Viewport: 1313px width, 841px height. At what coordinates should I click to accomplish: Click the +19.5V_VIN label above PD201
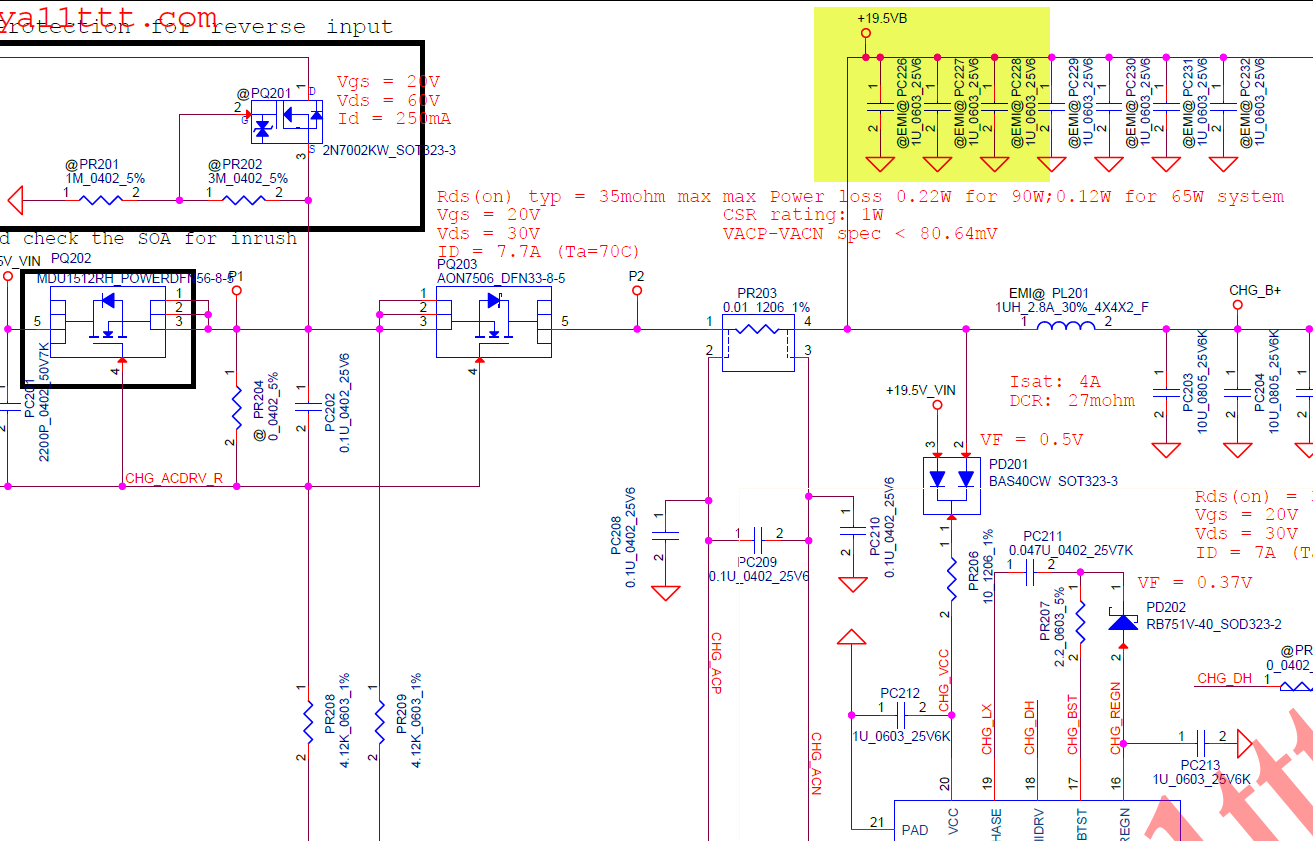pyautogui.click(x=921, y=389)
